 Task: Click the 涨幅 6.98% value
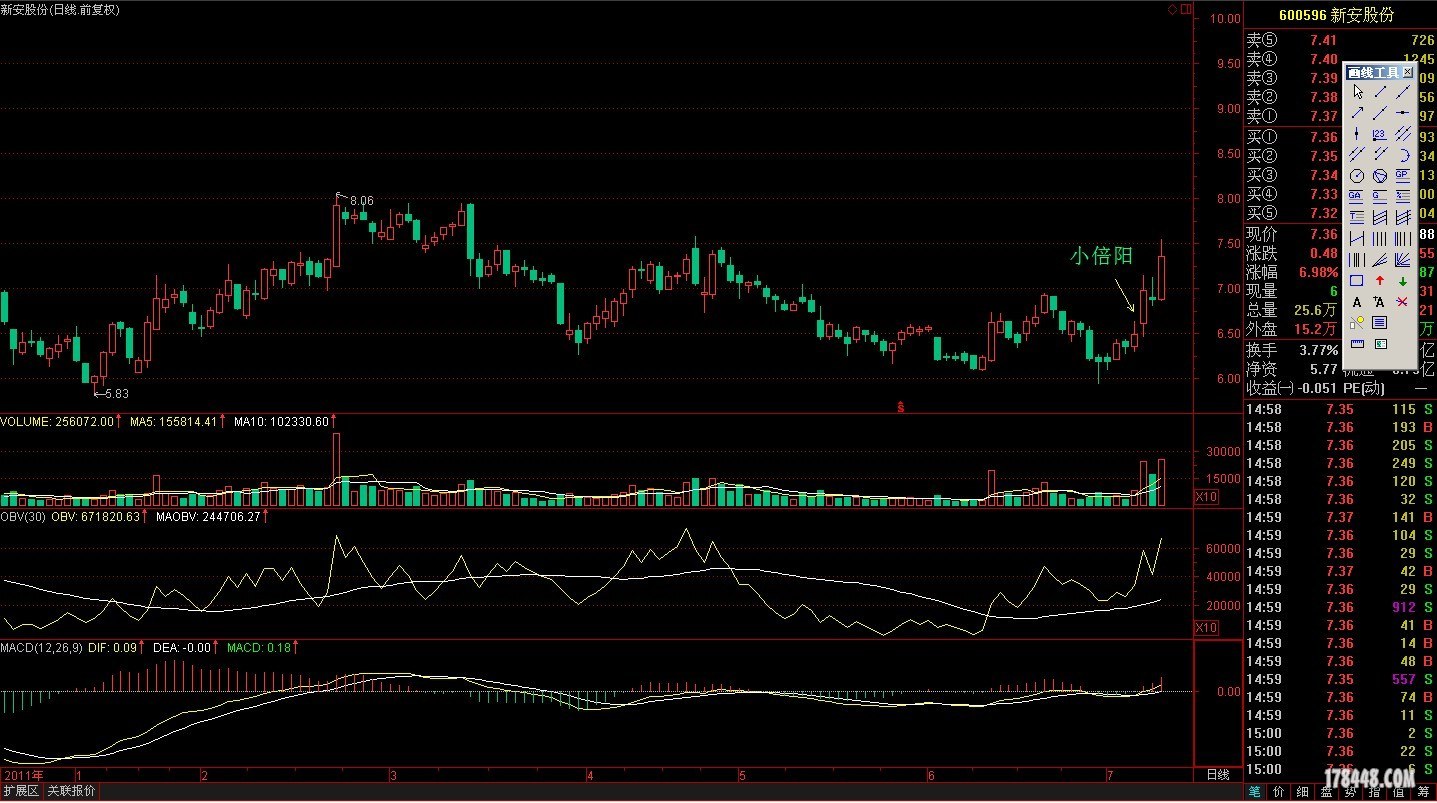tap(1319, 272)
